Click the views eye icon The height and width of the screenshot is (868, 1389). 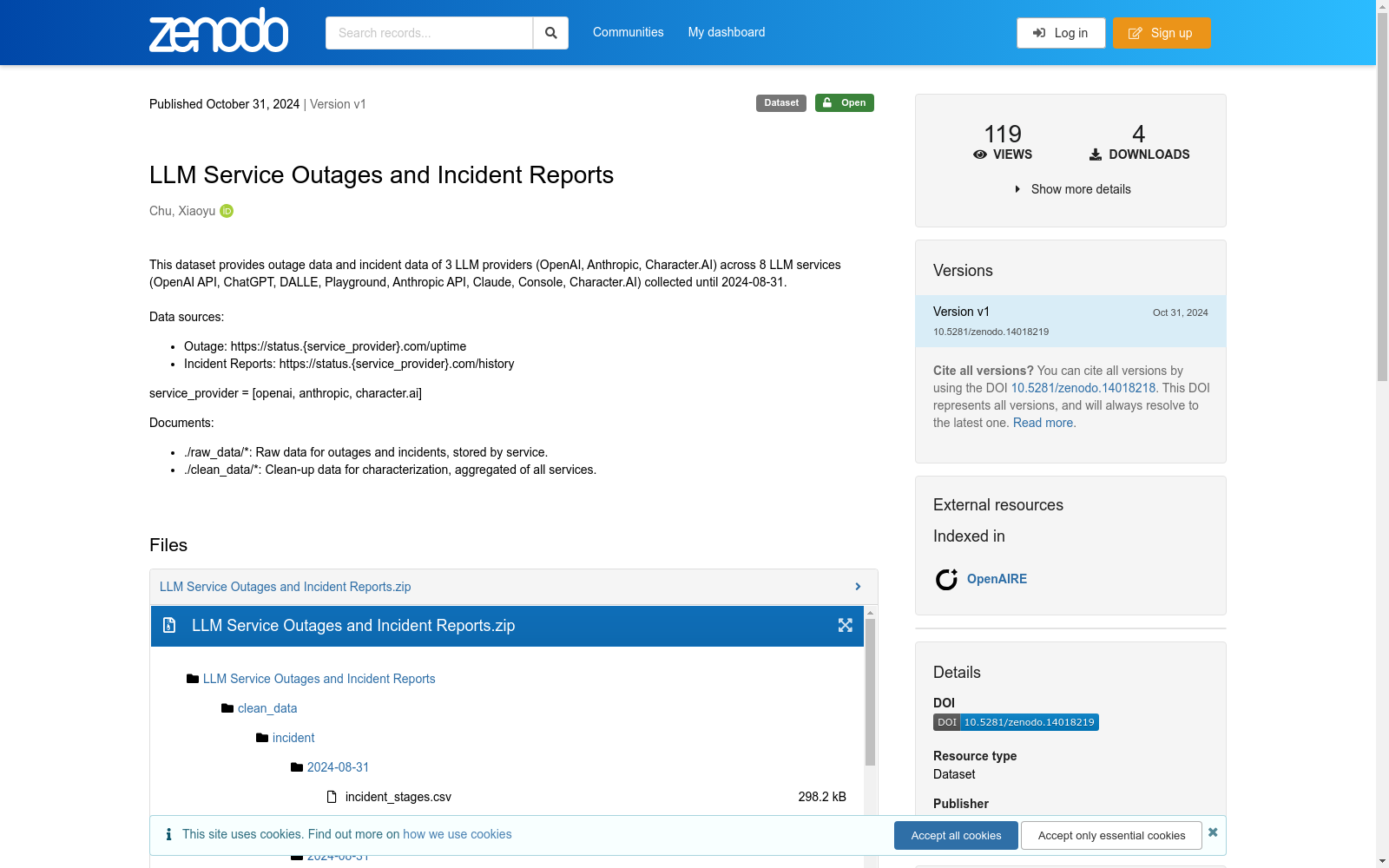980,155
